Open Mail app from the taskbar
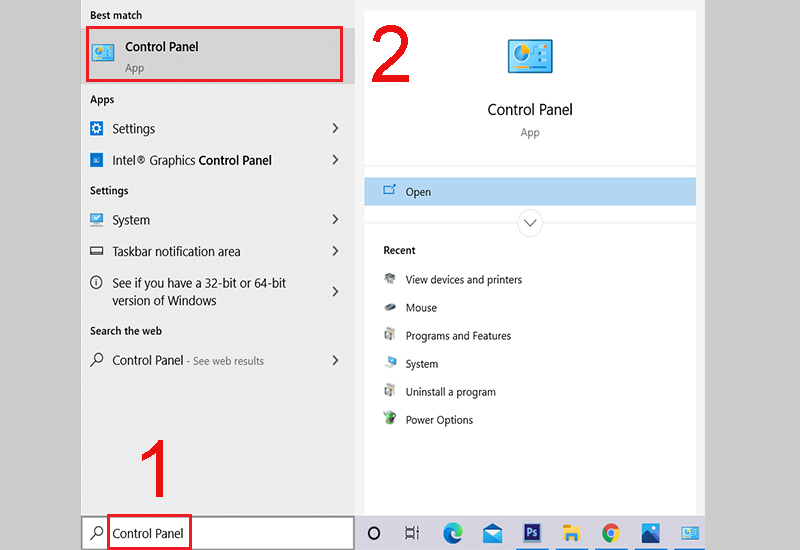 (492, 534)
